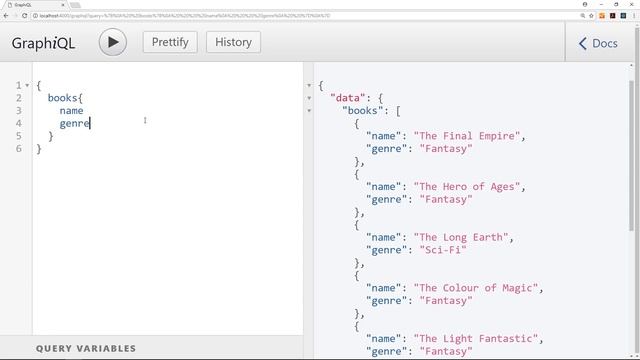Click the "books" field in the query
The width and height of the screenshot is (640, 360).
[62, 98]
